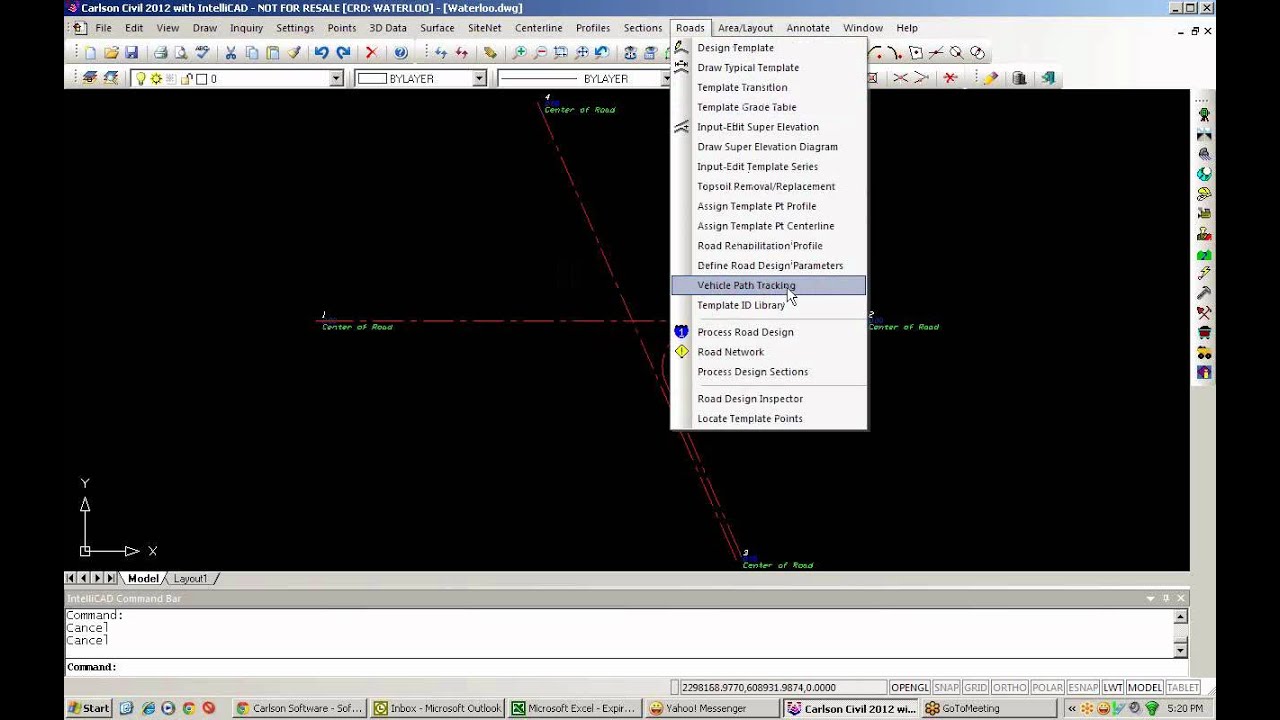
Task: Run the ABC spell check icon
Action: 202,53
